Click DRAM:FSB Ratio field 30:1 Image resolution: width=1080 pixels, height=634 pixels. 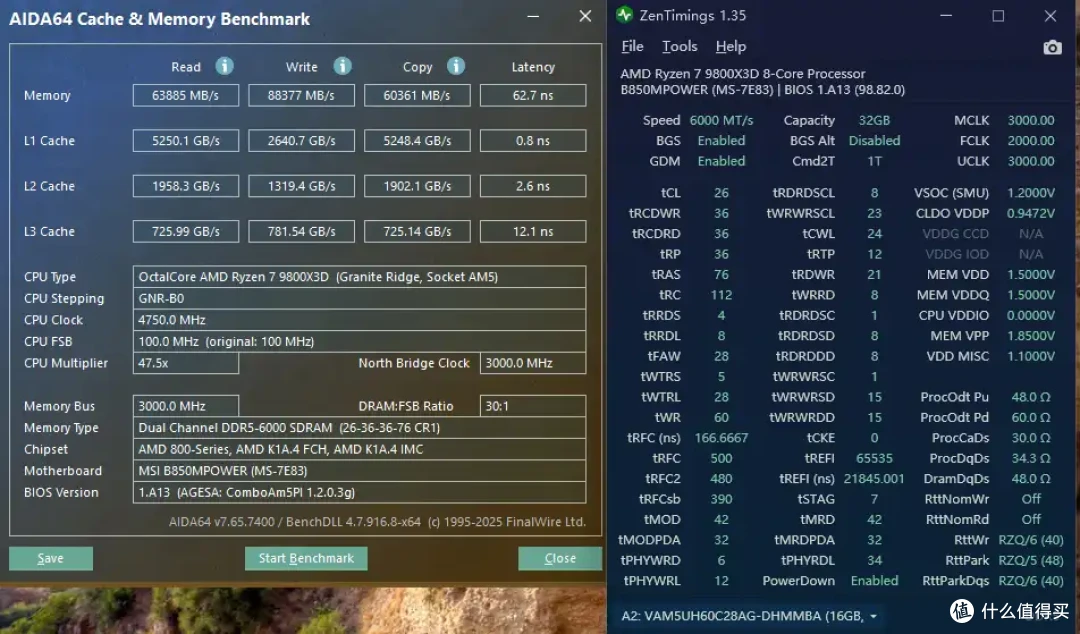pos(533,406)
